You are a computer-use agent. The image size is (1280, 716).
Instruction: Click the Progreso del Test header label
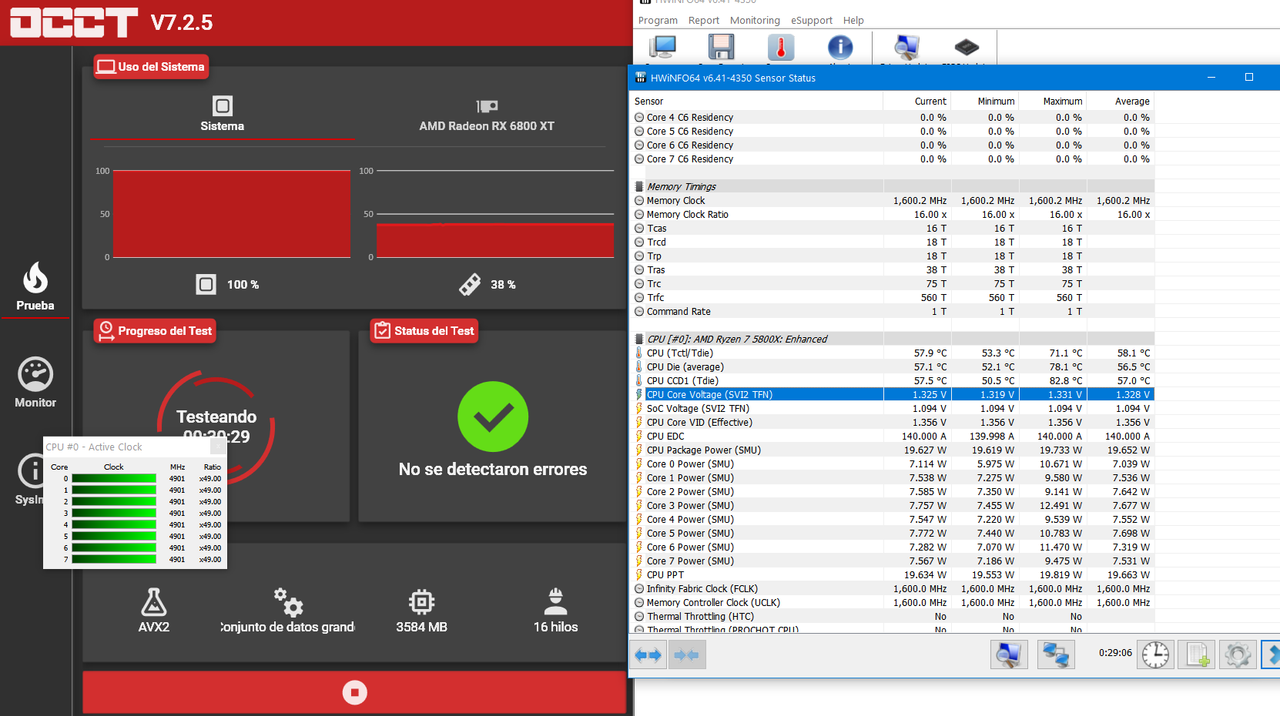[155, 331]
